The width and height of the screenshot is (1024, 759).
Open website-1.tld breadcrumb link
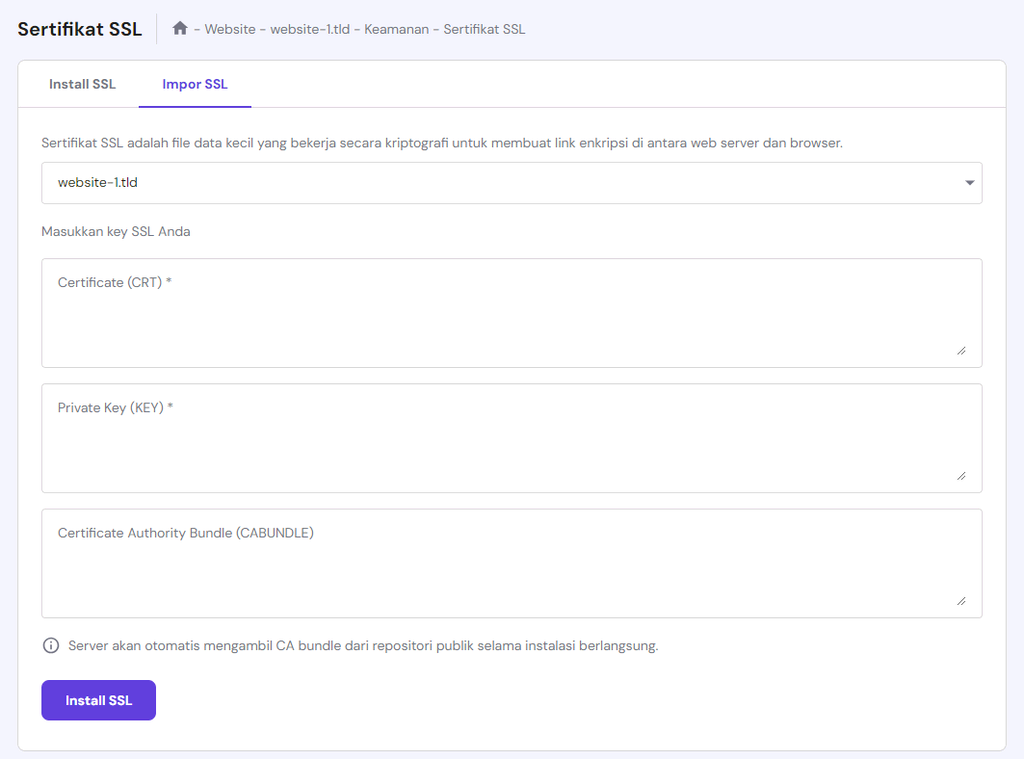pos(310,29)
